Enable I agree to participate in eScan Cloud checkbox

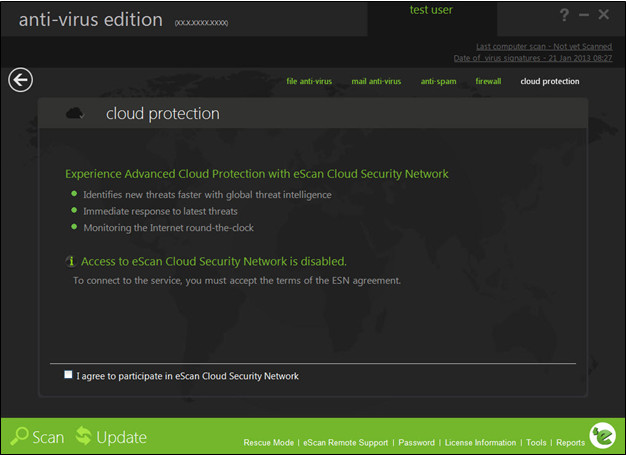[x=68, y=374]
